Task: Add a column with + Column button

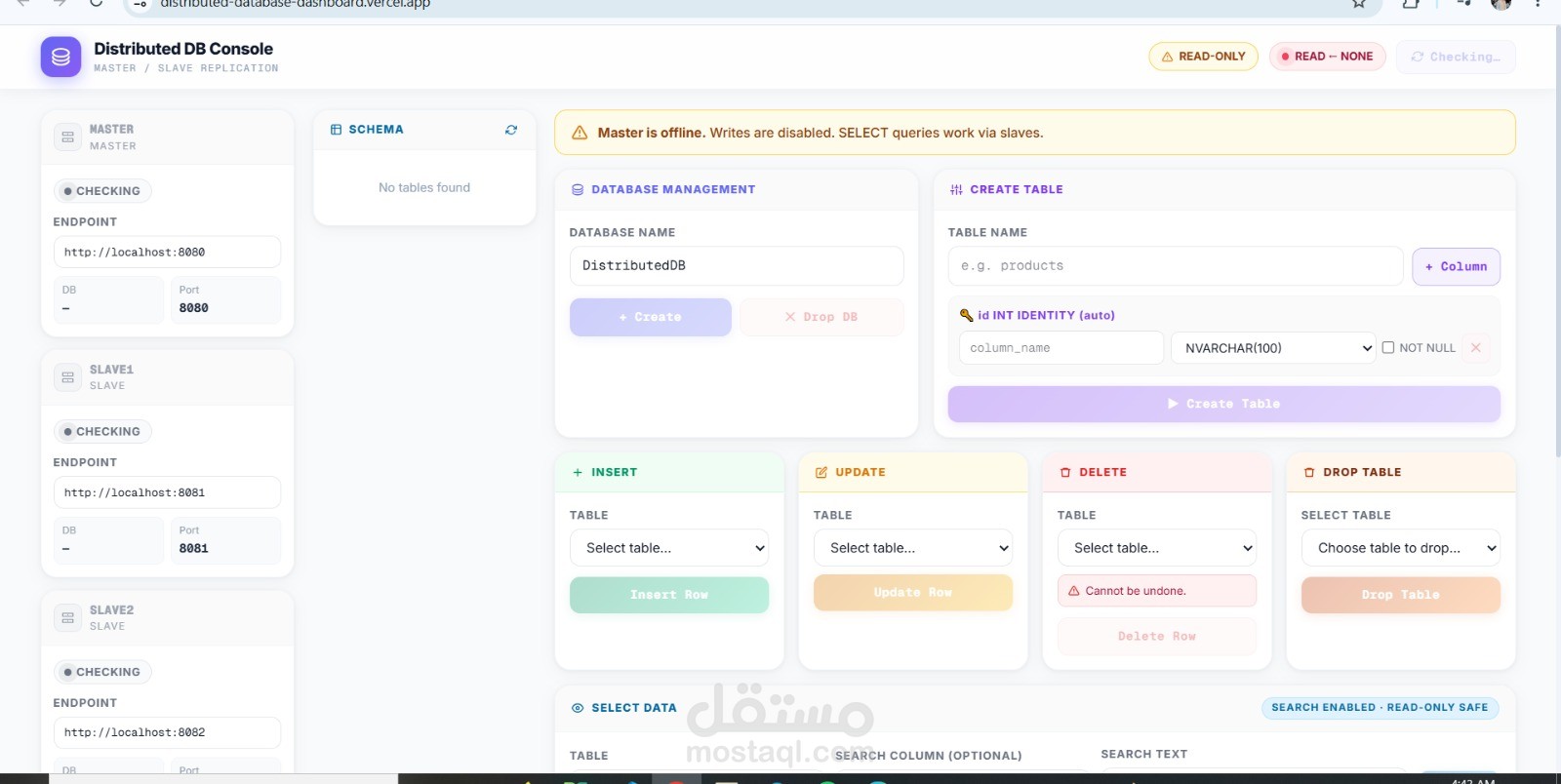Action: (1457, 267)
